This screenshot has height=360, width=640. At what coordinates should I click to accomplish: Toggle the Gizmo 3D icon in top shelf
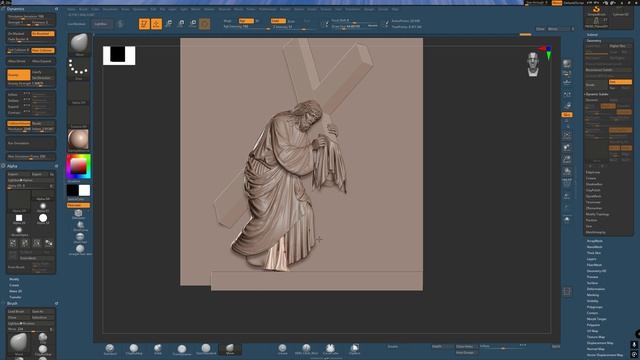(205, 24)
